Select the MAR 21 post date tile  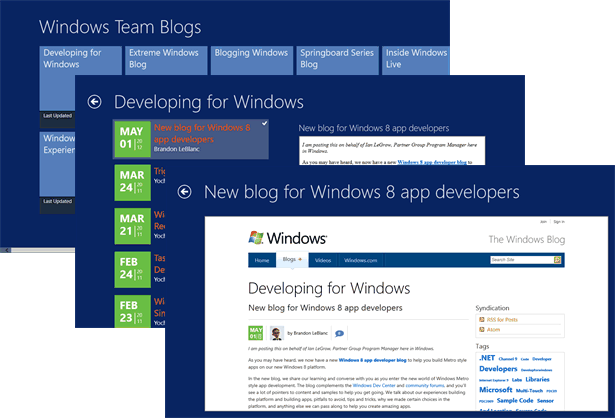coord(133,226)
